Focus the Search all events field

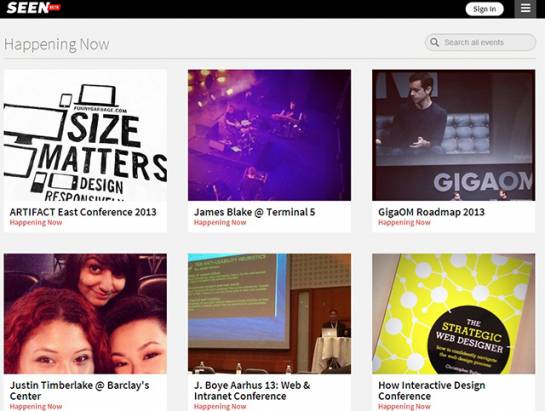tap(480, 42)
